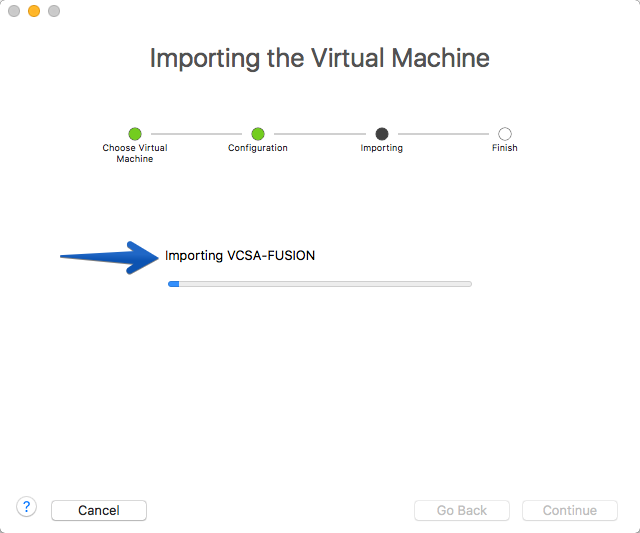The width and height of the screenshot is (640, 533).
Task: Click the dark Importing step dot
Action: [382, 134]
